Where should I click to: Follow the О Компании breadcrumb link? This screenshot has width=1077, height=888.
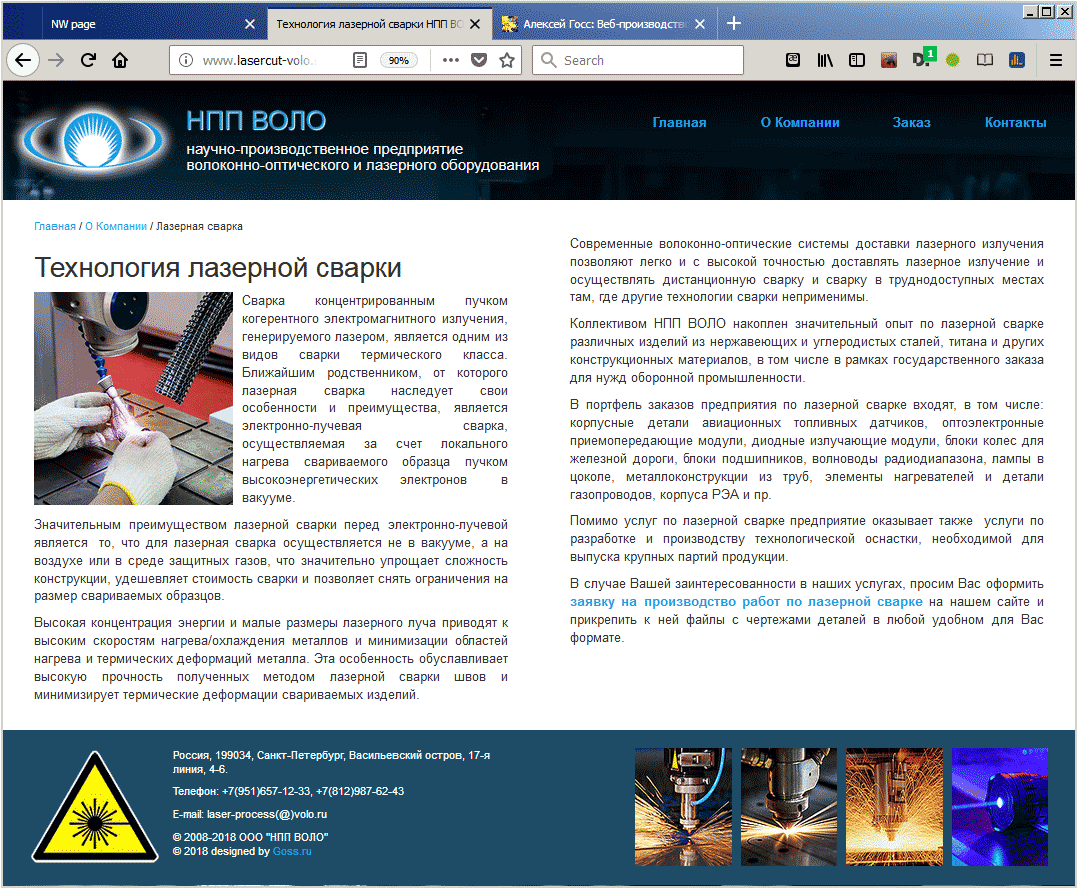coord(116,227)
